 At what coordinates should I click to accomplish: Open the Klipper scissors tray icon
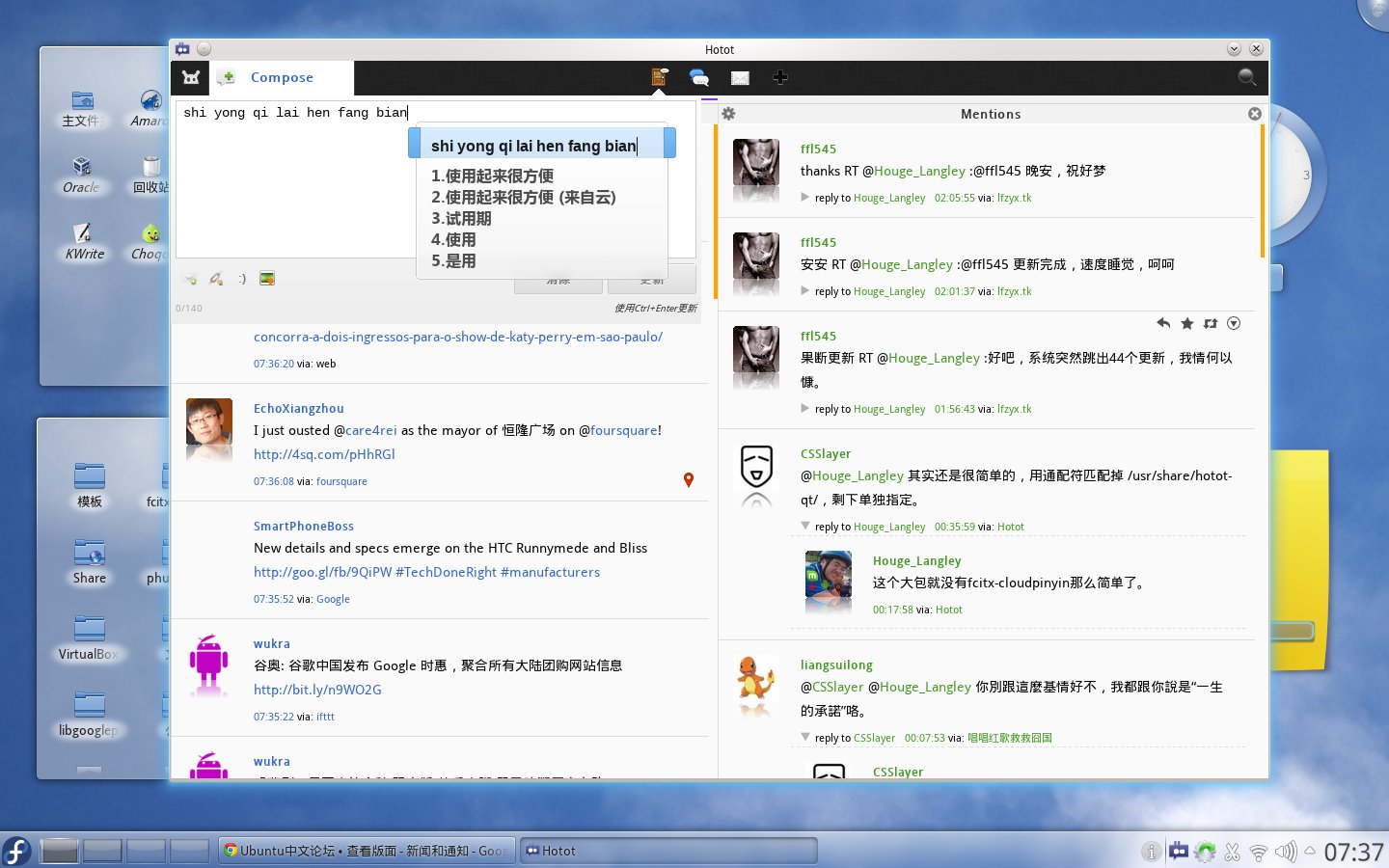click(x=1232, y=852)
